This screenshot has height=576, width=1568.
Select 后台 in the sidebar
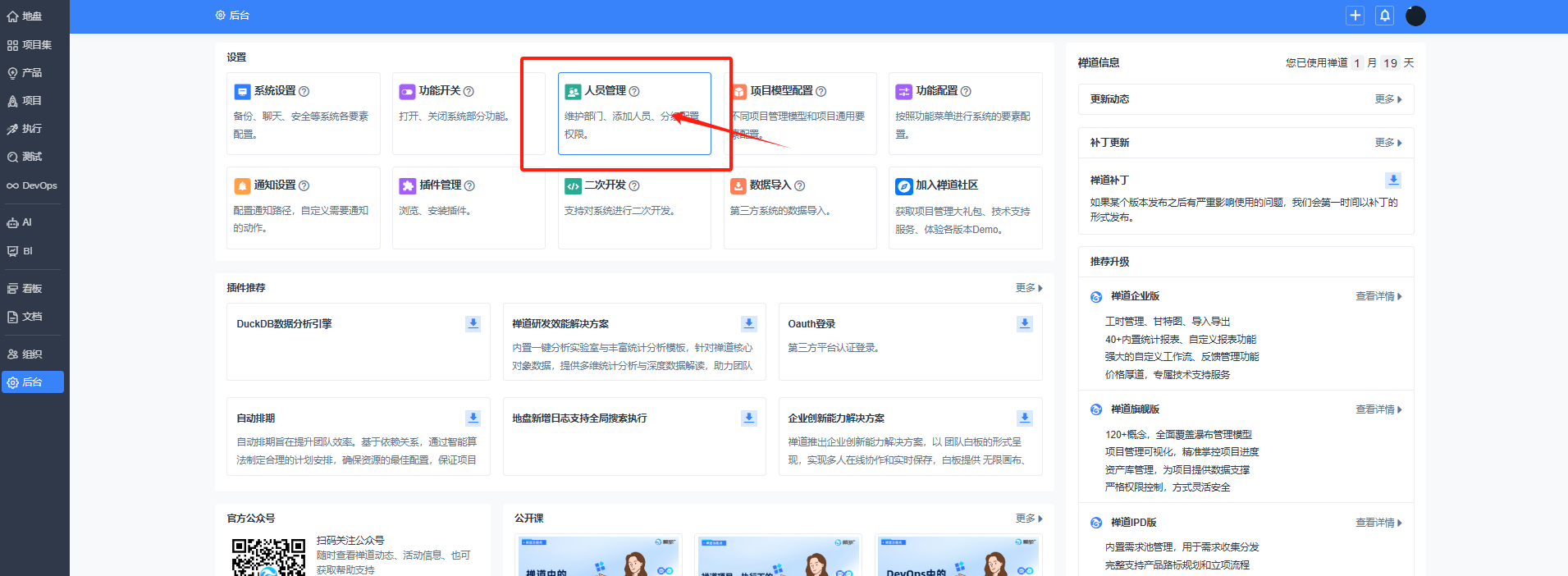coord(33,382)
